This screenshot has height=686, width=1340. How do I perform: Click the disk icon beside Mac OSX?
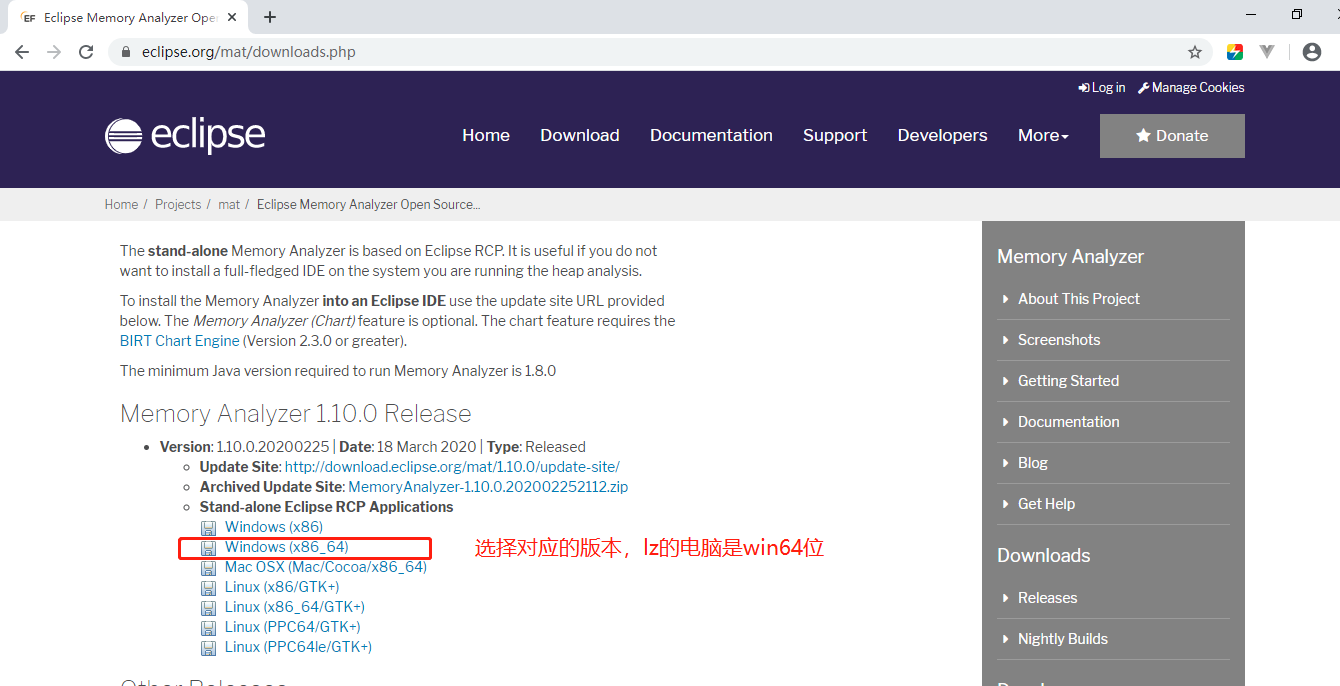(208, 568)
